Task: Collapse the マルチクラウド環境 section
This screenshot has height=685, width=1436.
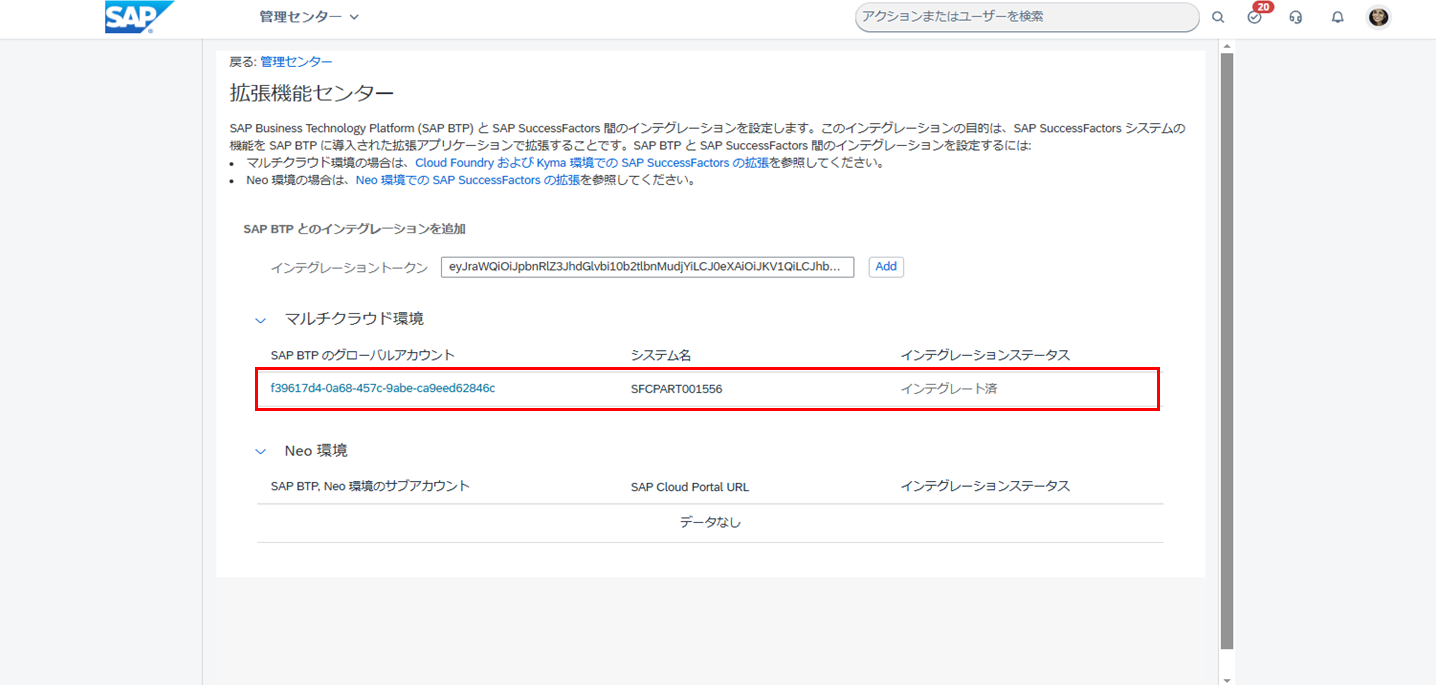Action: coord(261,320)
